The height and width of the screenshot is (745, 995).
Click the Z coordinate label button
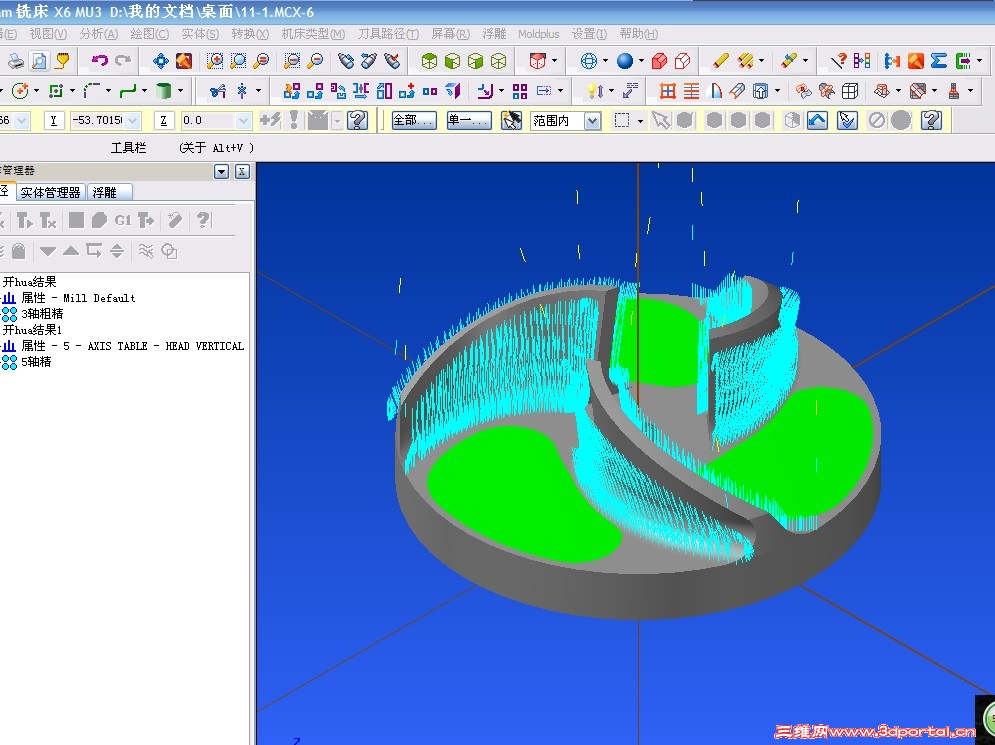pos(164,120)
